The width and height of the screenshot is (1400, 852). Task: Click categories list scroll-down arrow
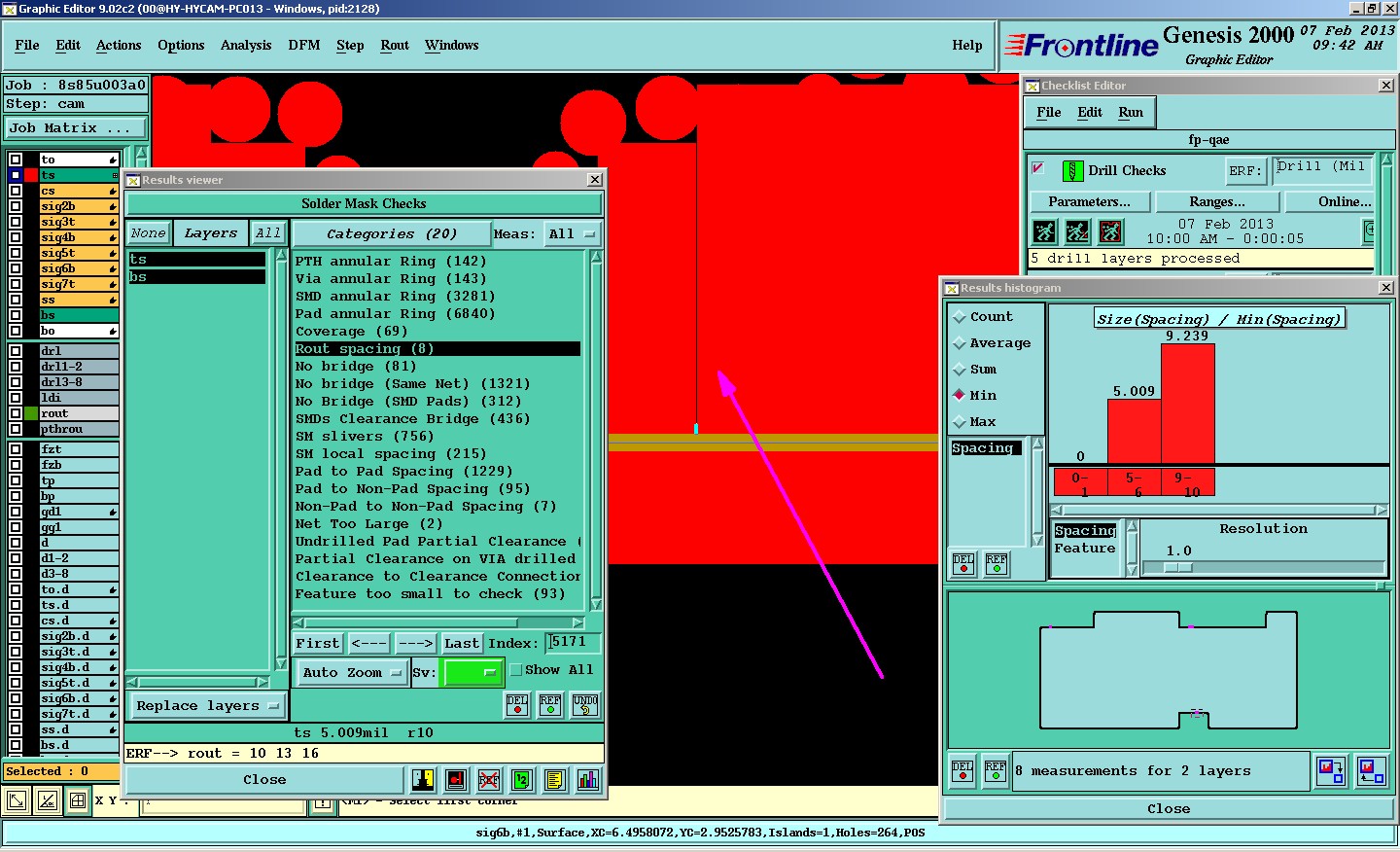tap(596, 605)
